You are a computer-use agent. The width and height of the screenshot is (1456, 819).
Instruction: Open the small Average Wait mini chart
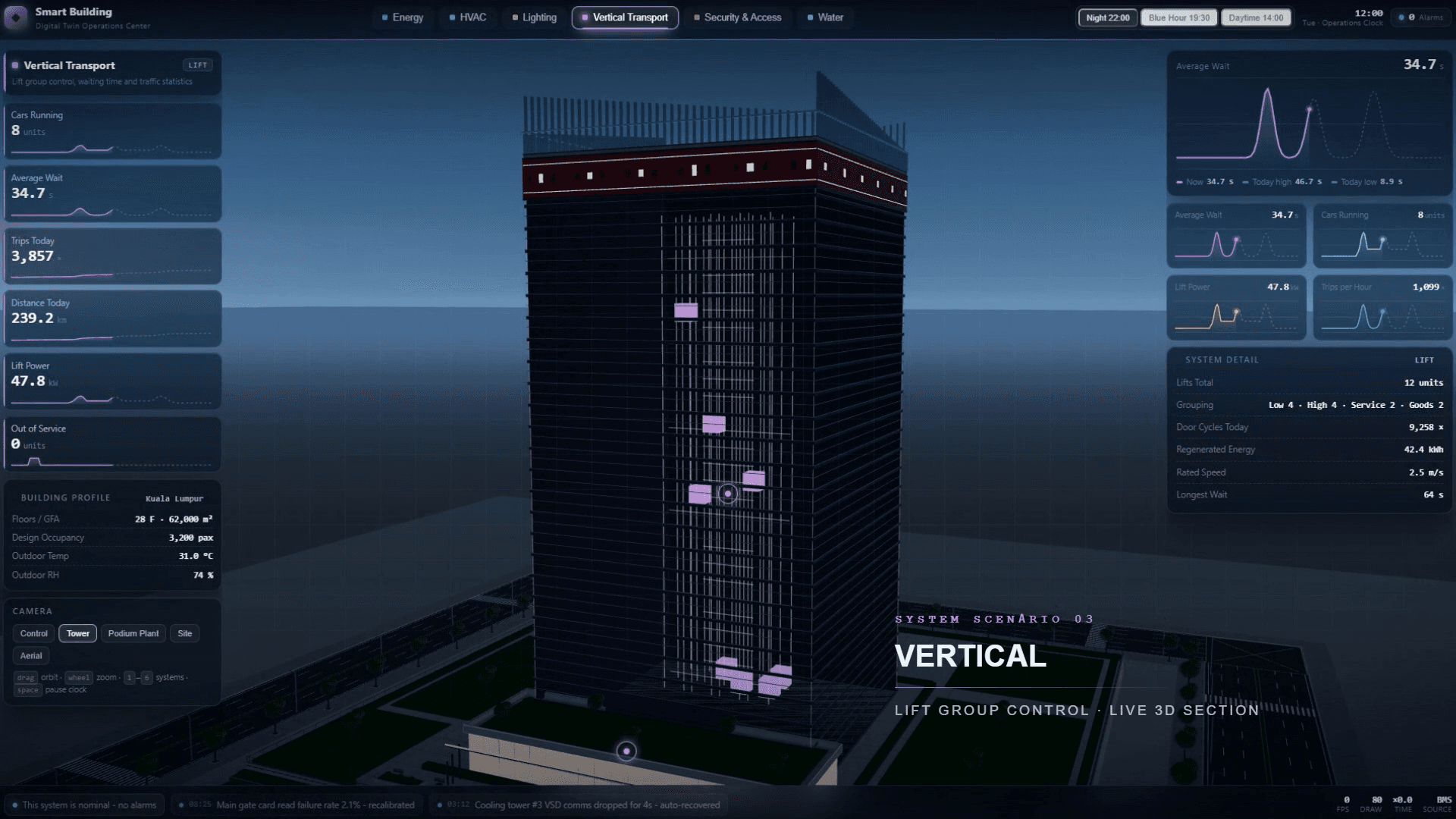[1236, 236]
